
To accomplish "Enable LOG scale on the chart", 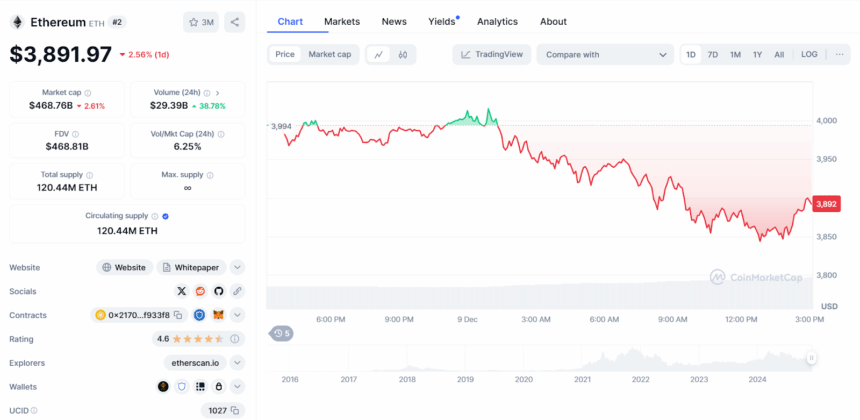I will pos(809,55).
